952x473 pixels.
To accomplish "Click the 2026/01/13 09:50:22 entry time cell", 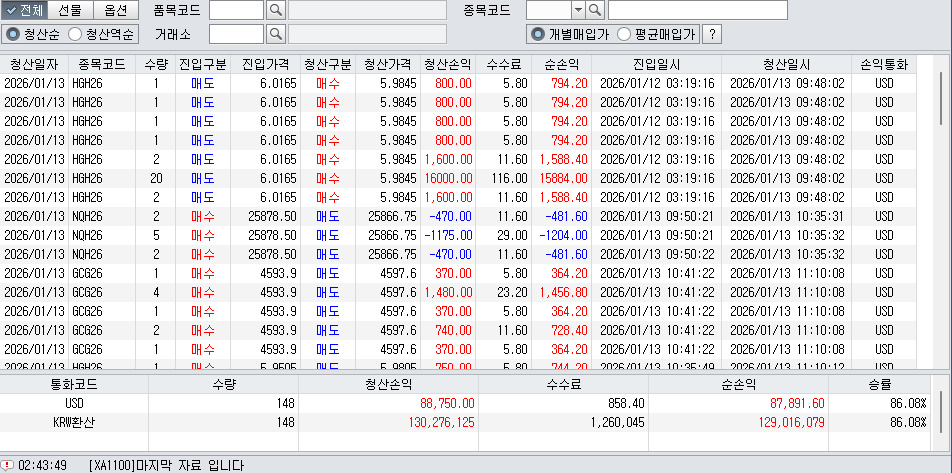I will pos(656,255).
